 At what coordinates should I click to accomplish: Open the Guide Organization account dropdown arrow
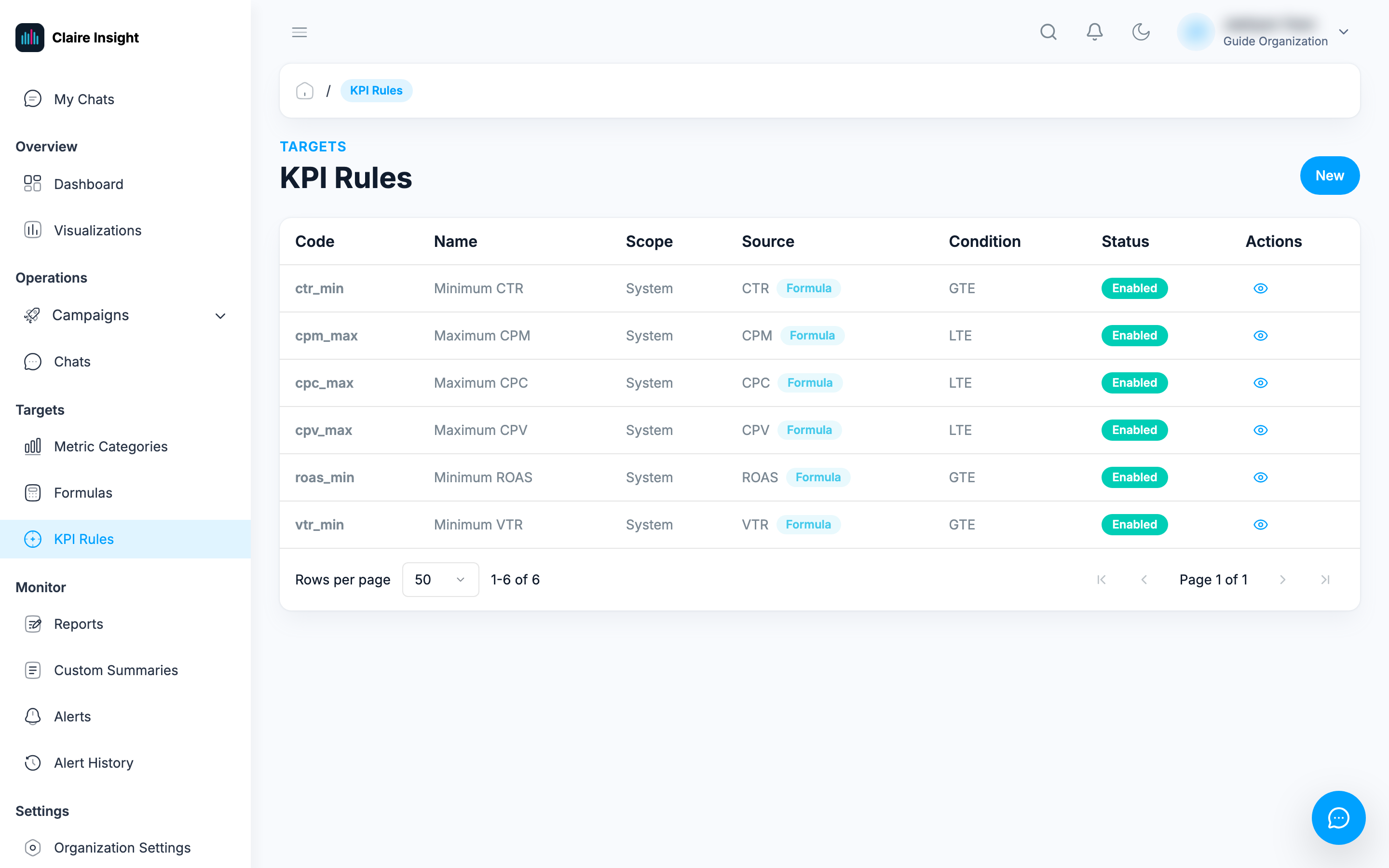[x=1344, y=32]
